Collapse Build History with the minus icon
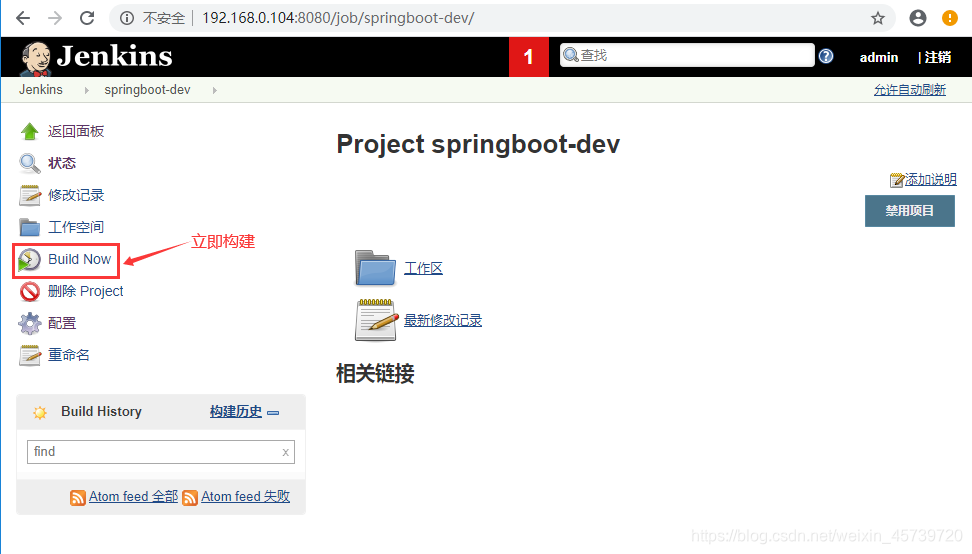The width and height of the screenshot is (972, 554). [x=273, y=413]
